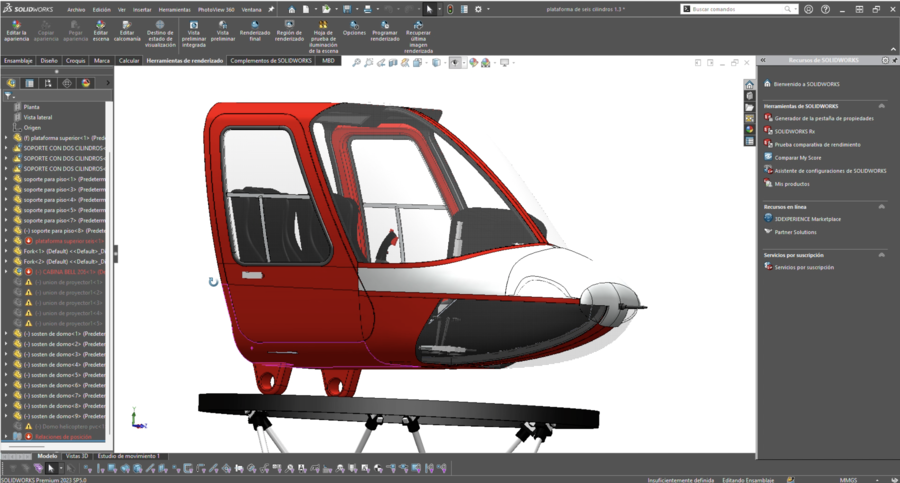Open the appearances color wheel tab in task pane
Screen dimensions: 900x483
pos(749,129)
